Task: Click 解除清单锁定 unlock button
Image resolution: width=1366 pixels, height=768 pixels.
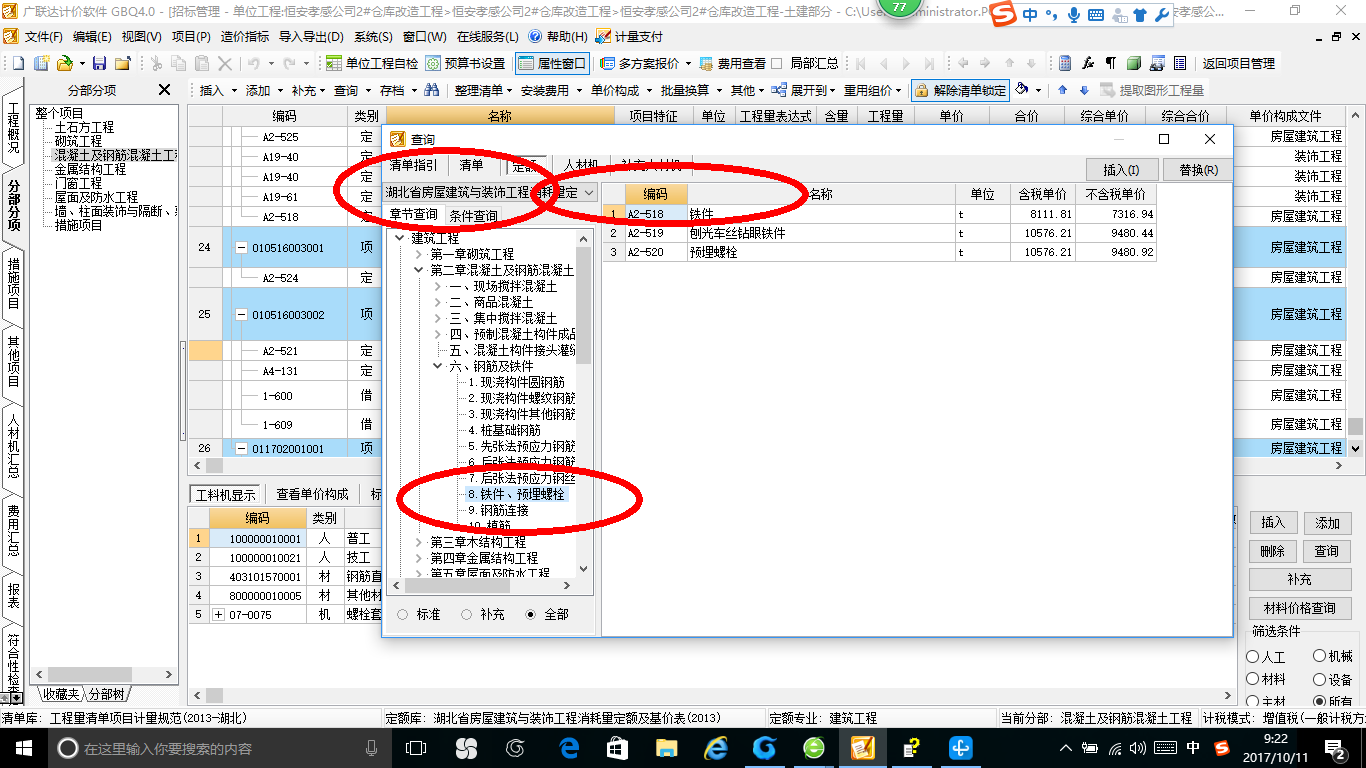Action: (960, 90)
